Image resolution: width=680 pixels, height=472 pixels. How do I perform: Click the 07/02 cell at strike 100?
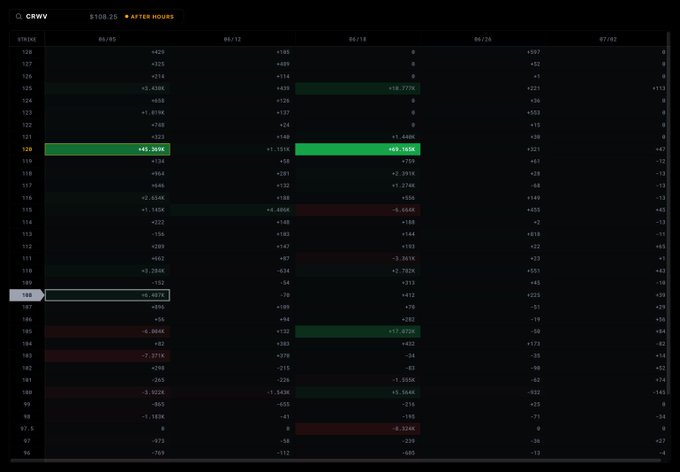[608, 392]
